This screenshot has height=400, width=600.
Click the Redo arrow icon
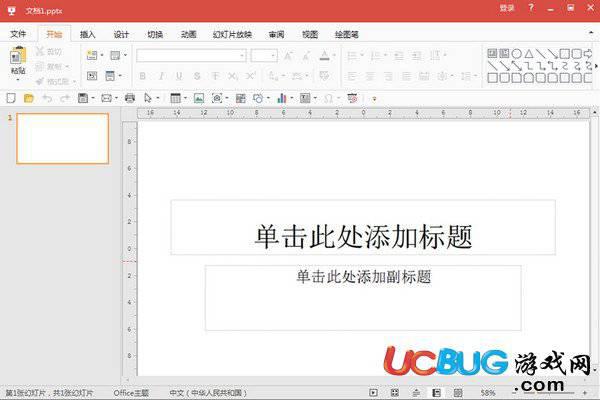[x=65, y=98]
